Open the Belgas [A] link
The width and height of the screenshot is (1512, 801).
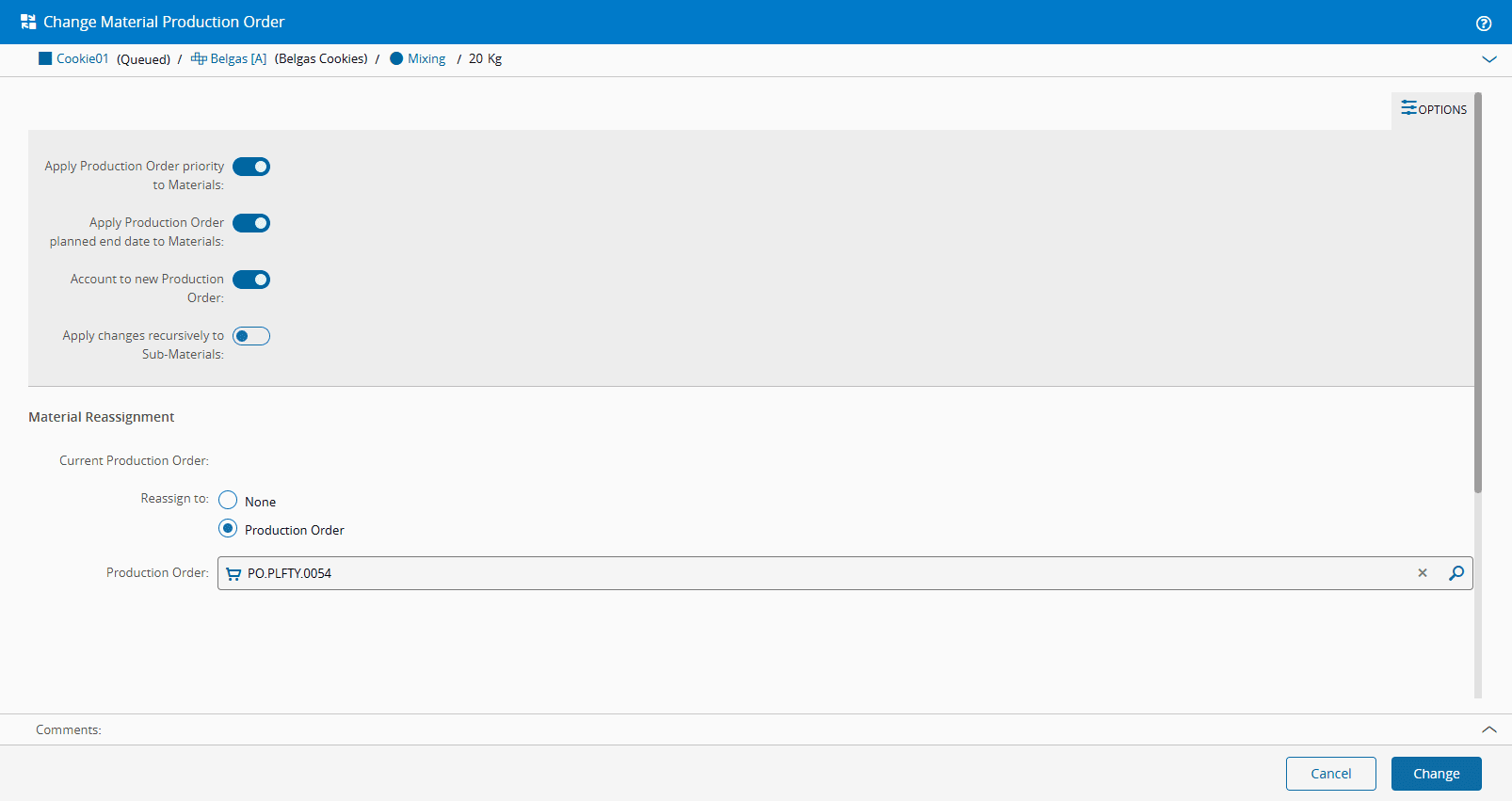[x=238, y=58]
